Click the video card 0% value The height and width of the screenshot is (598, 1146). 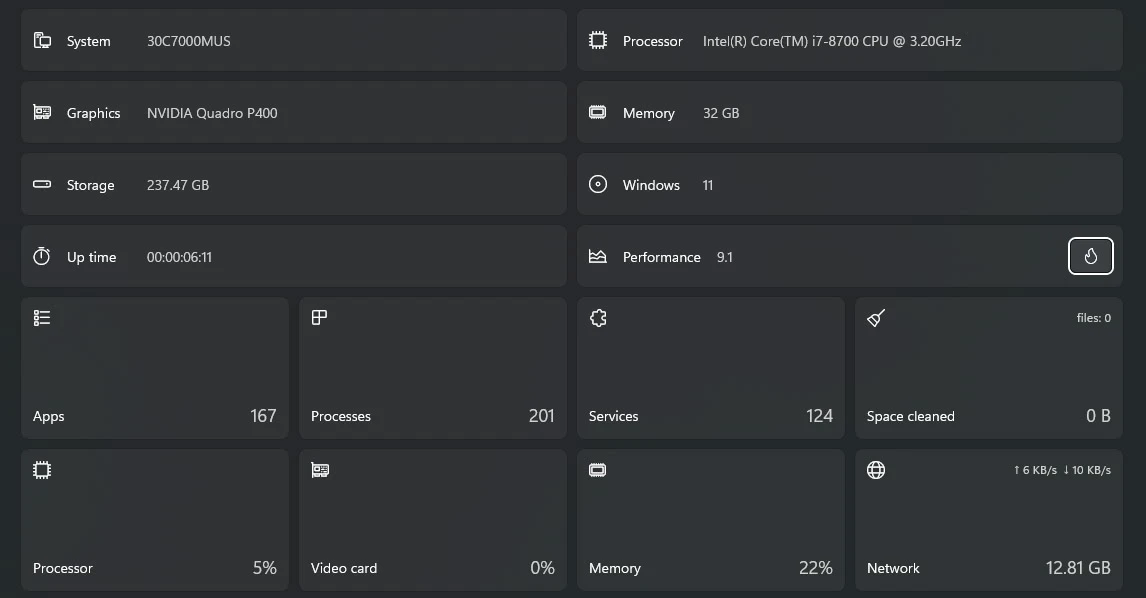pos(542,568)
